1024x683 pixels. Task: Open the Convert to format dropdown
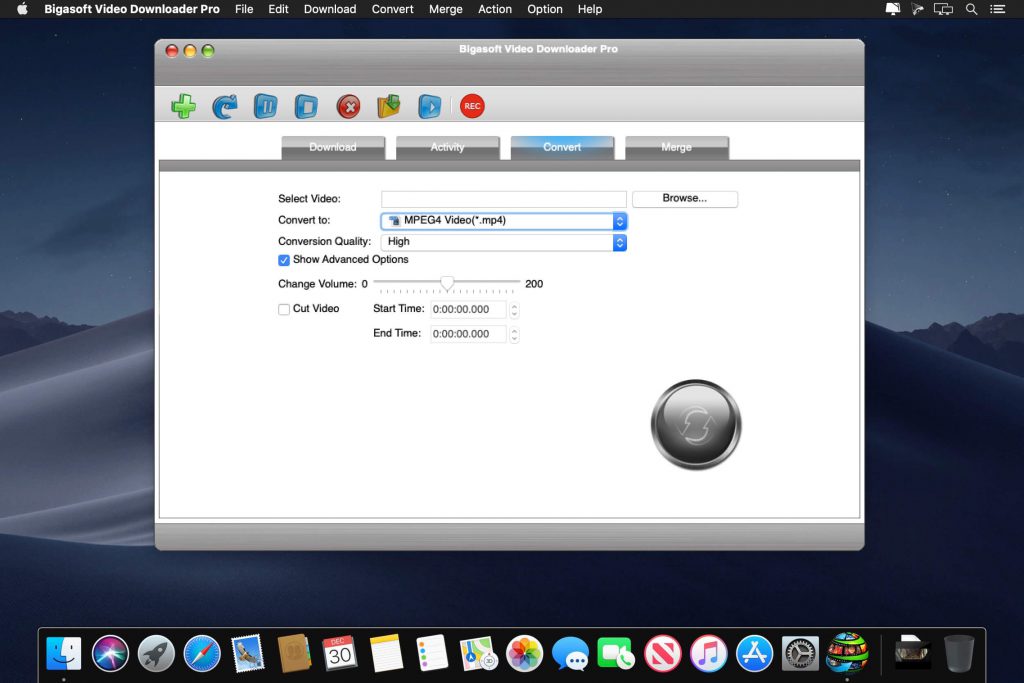(619, 221)
